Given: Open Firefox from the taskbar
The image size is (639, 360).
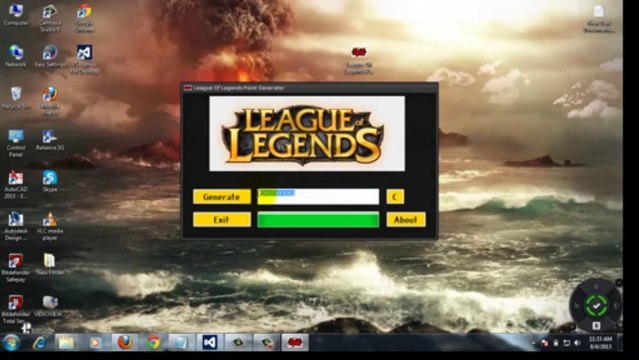Looking at the screenshot, I should point(125,343).
